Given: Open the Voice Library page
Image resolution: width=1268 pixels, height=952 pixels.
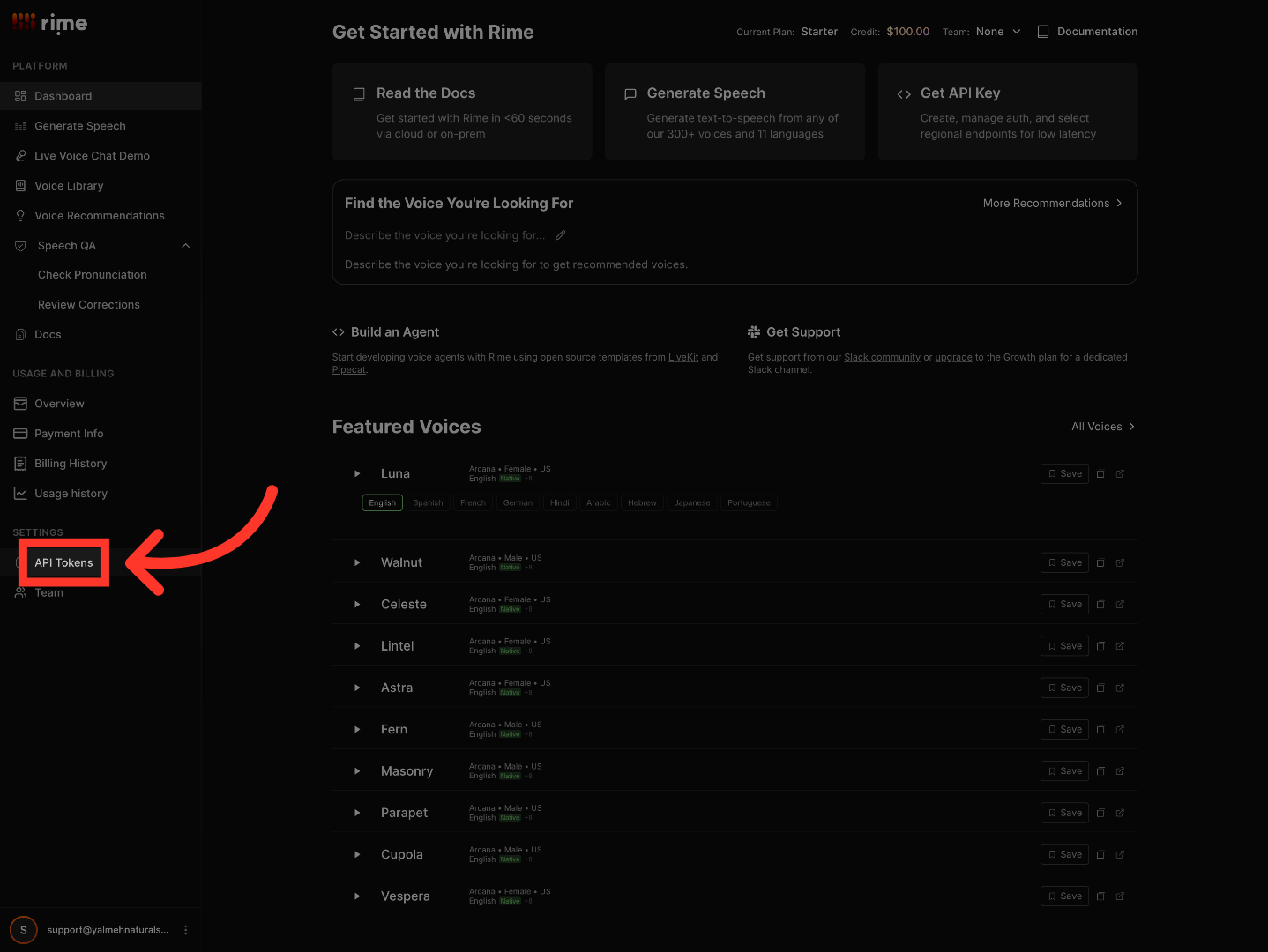Looking at the screenshot, I should pos(101,186).
